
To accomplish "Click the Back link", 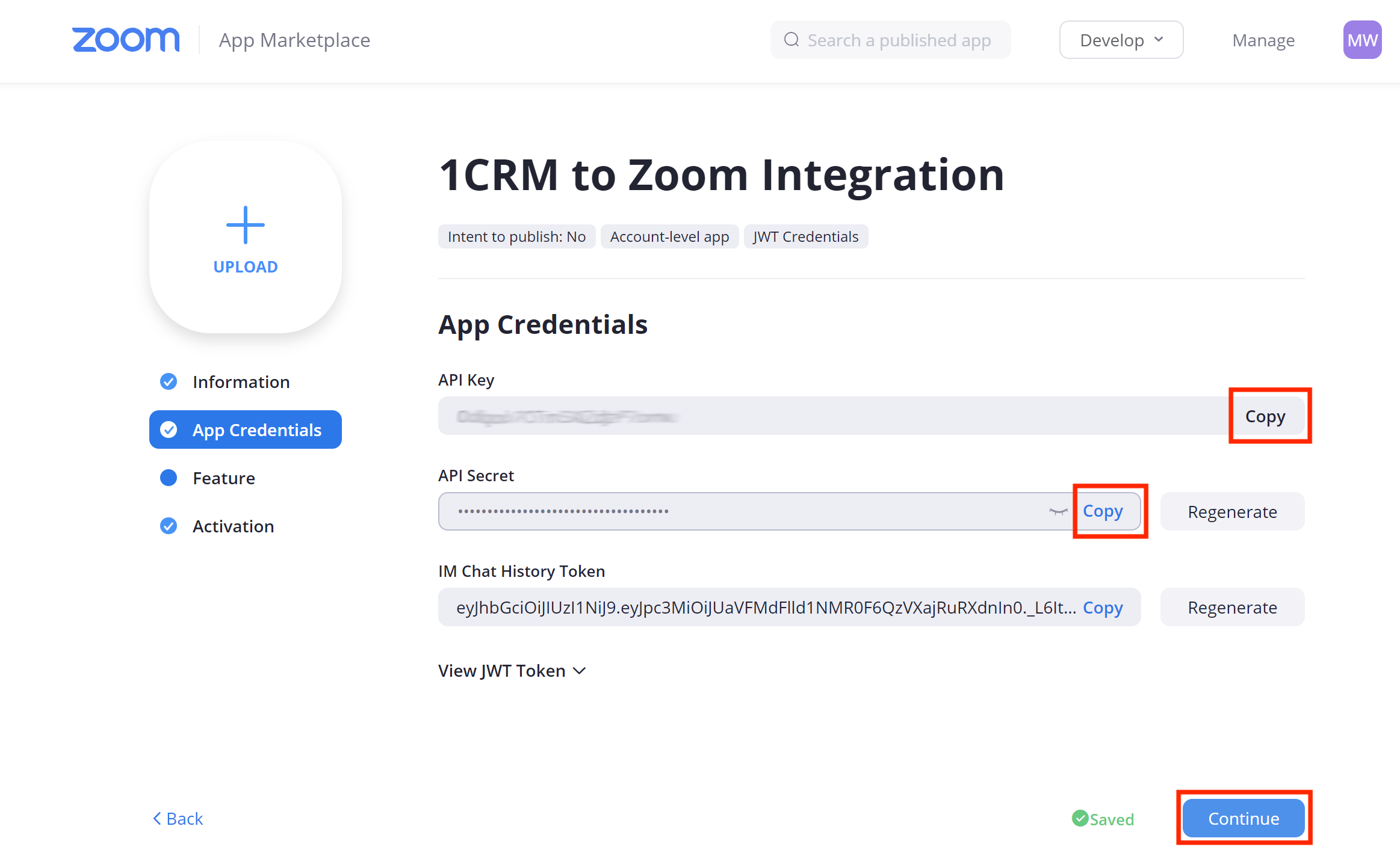I will click(x=178, y=818).
